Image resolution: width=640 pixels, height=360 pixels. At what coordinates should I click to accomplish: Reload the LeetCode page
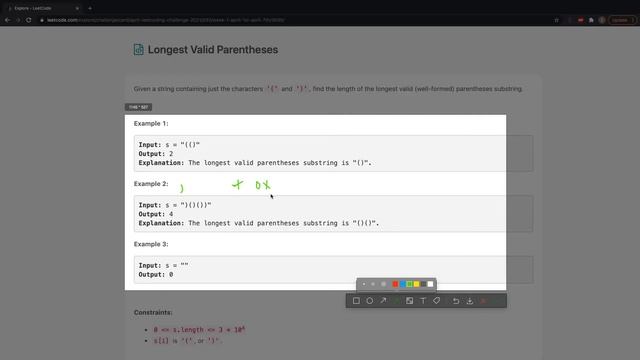(x=29, y=20)
